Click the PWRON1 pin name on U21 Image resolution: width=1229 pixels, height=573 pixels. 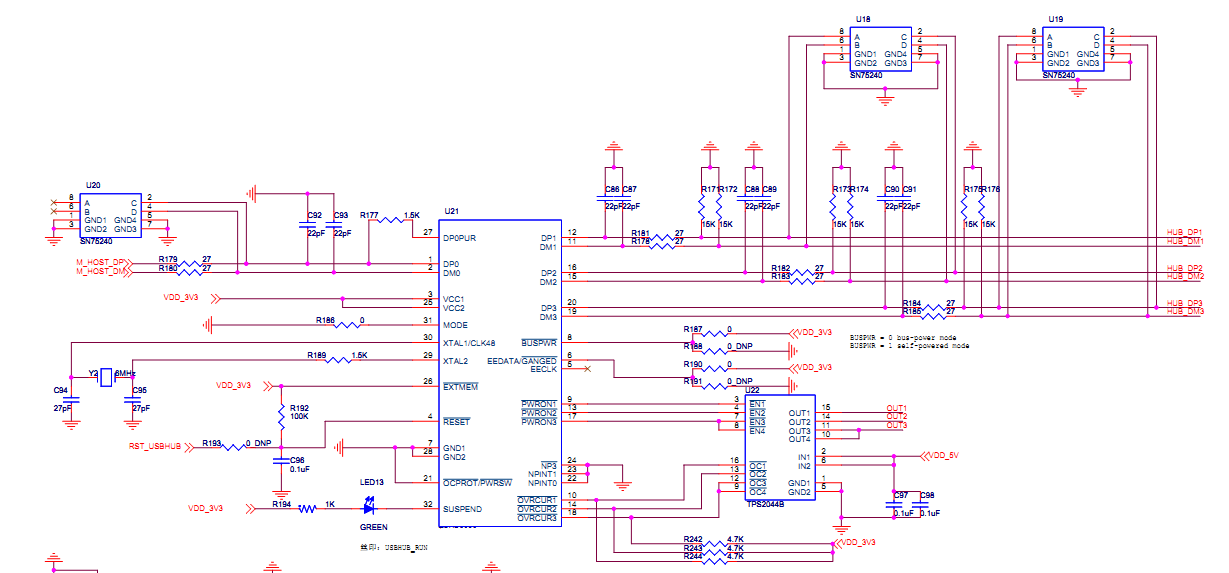point(539,404)
